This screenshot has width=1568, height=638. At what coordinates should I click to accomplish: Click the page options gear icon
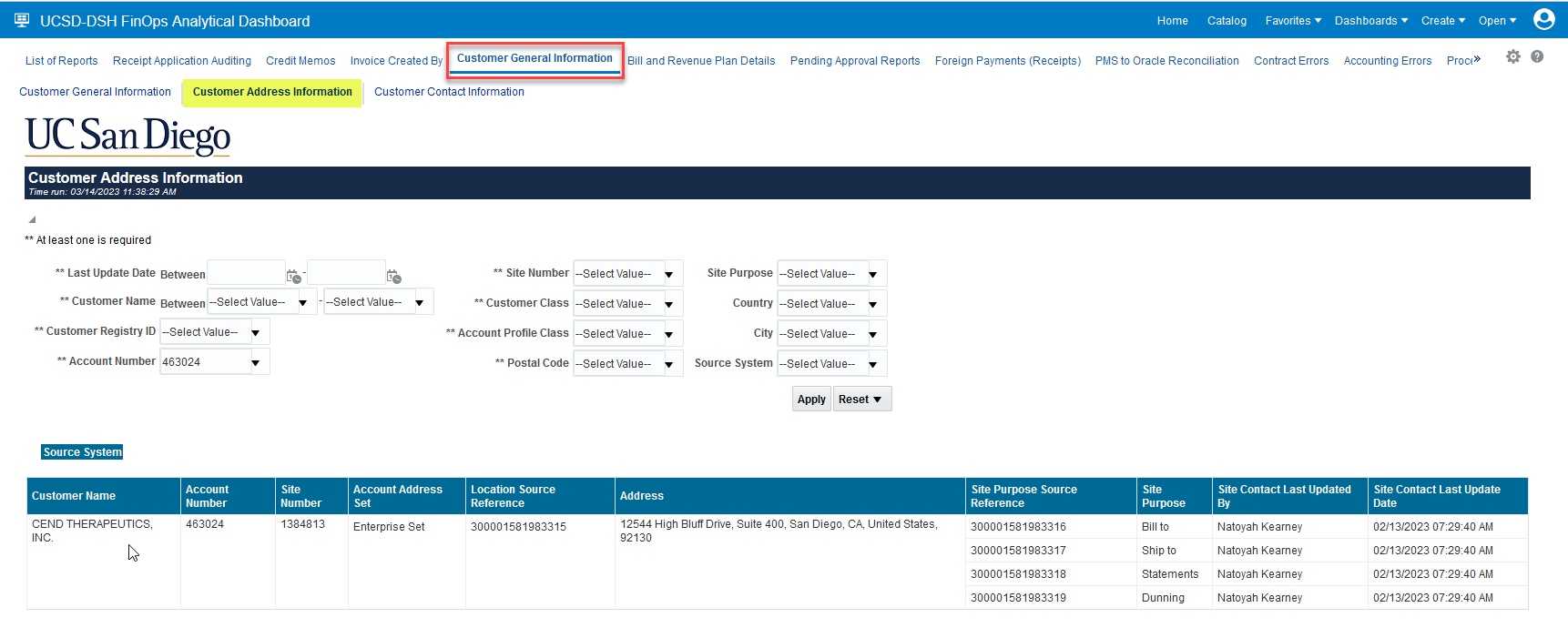1512,57
